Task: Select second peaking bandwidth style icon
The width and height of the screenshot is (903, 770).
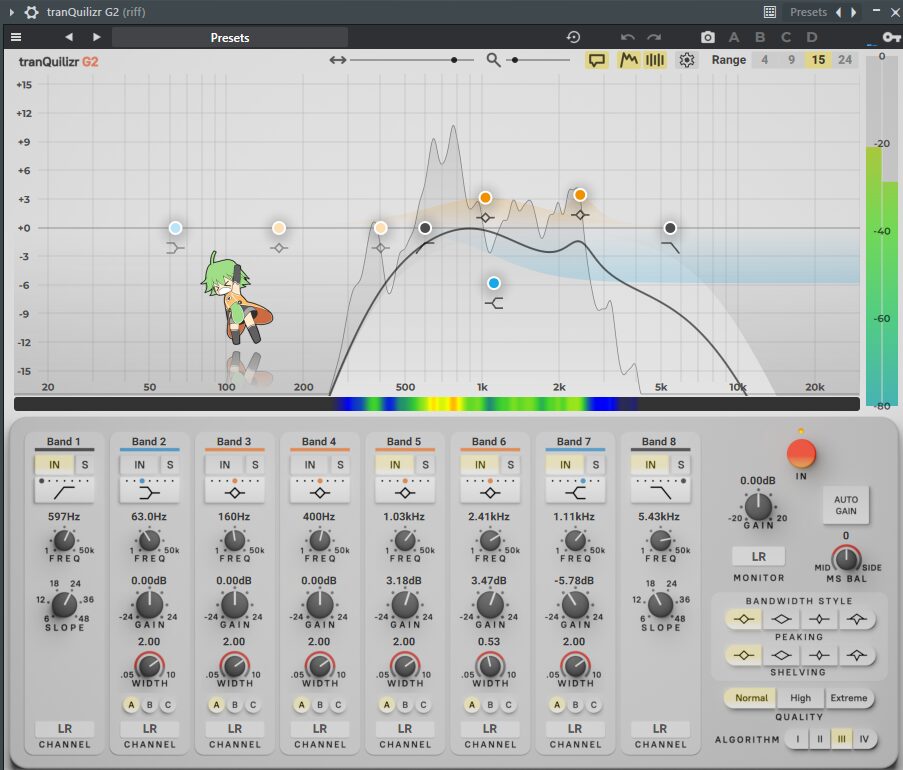Action: click(x=781, y=619)
